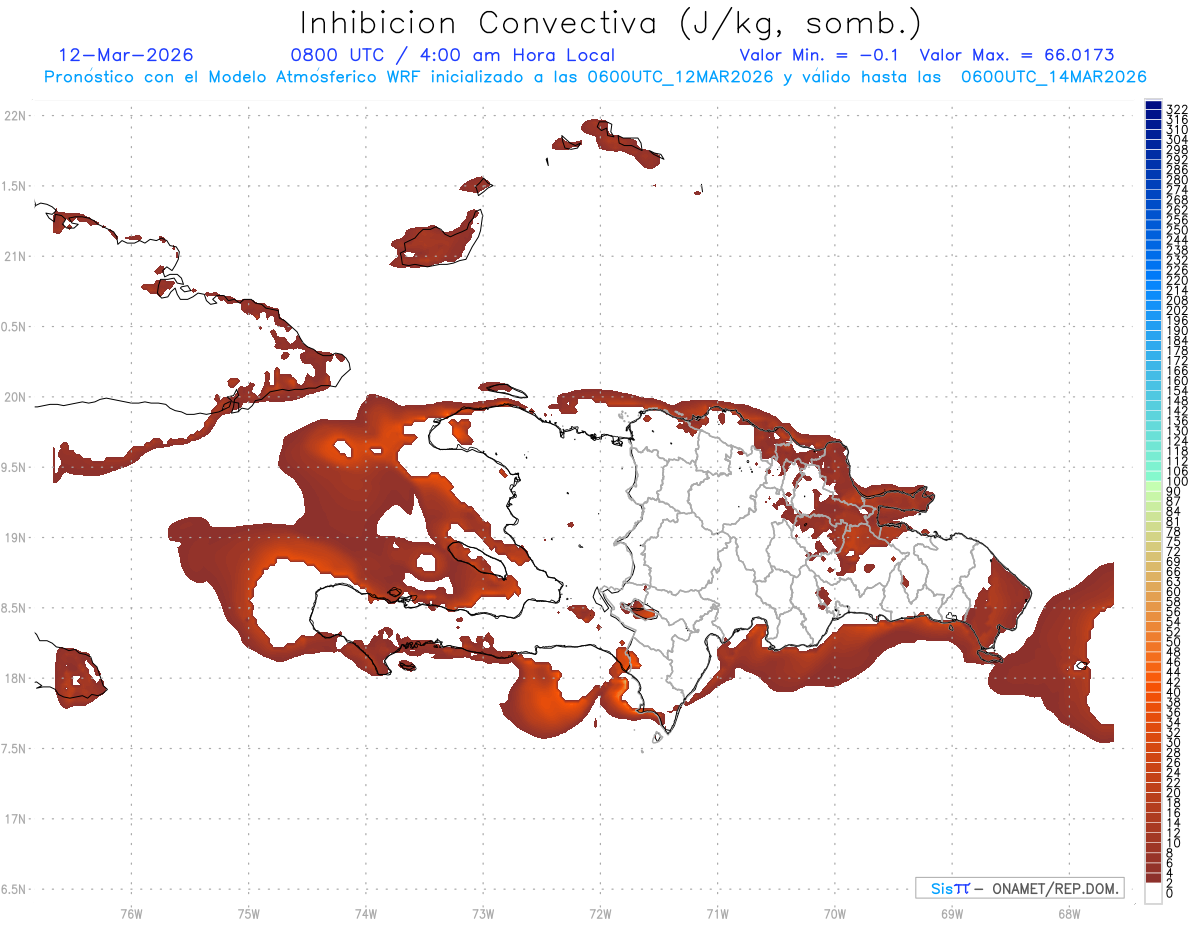Select the date text '12-Mar-2026'
The image size is (1200, 927).
pyautogui.click(x=126, y=55)
